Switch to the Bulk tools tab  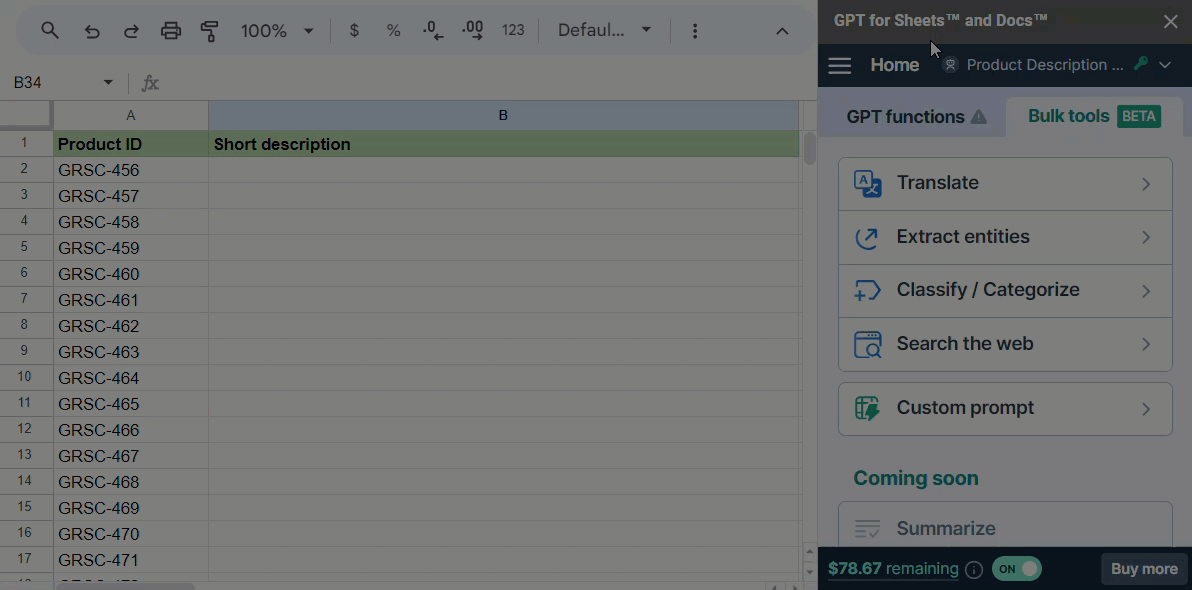1094,116
